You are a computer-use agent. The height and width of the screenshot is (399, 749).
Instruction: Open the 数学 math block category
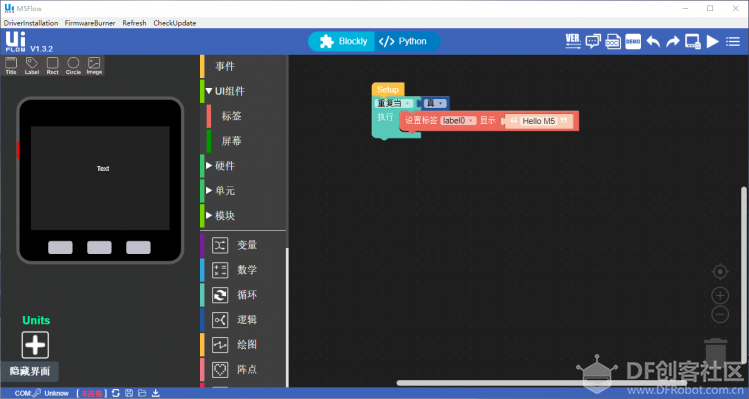click(243, 270)
